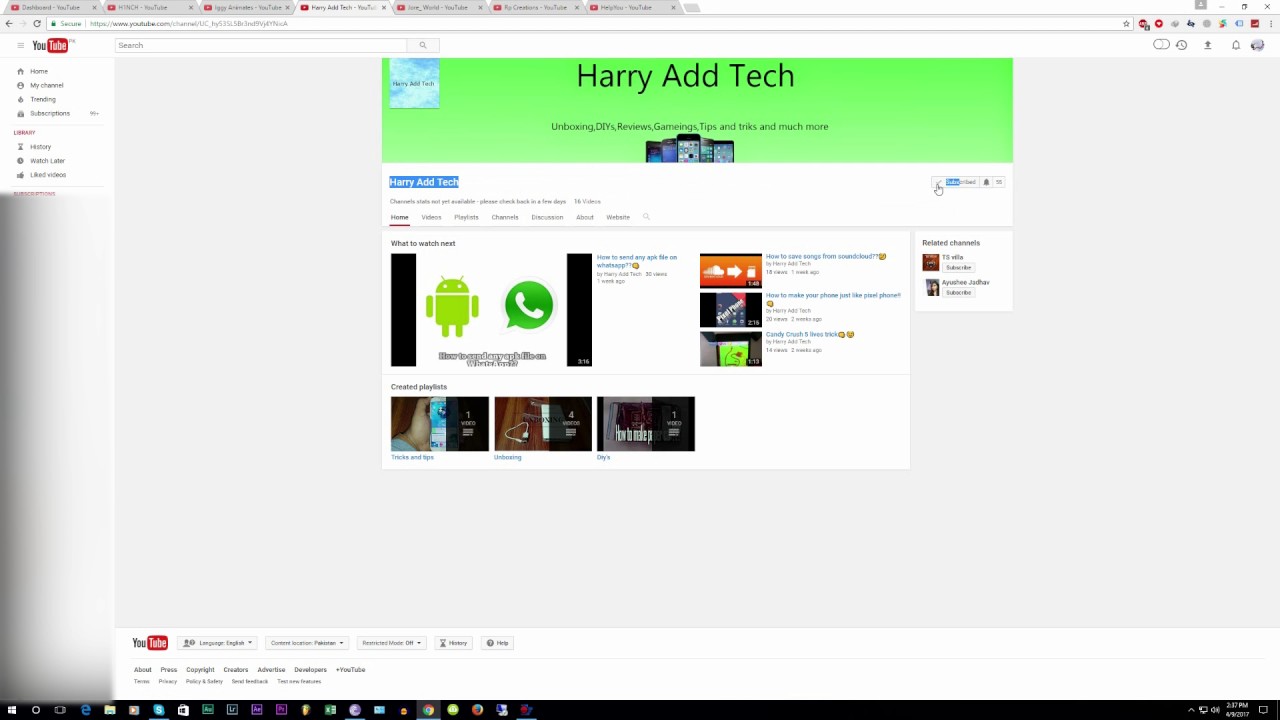Search within the channel using magnifier icon

(x=646, y=217)
